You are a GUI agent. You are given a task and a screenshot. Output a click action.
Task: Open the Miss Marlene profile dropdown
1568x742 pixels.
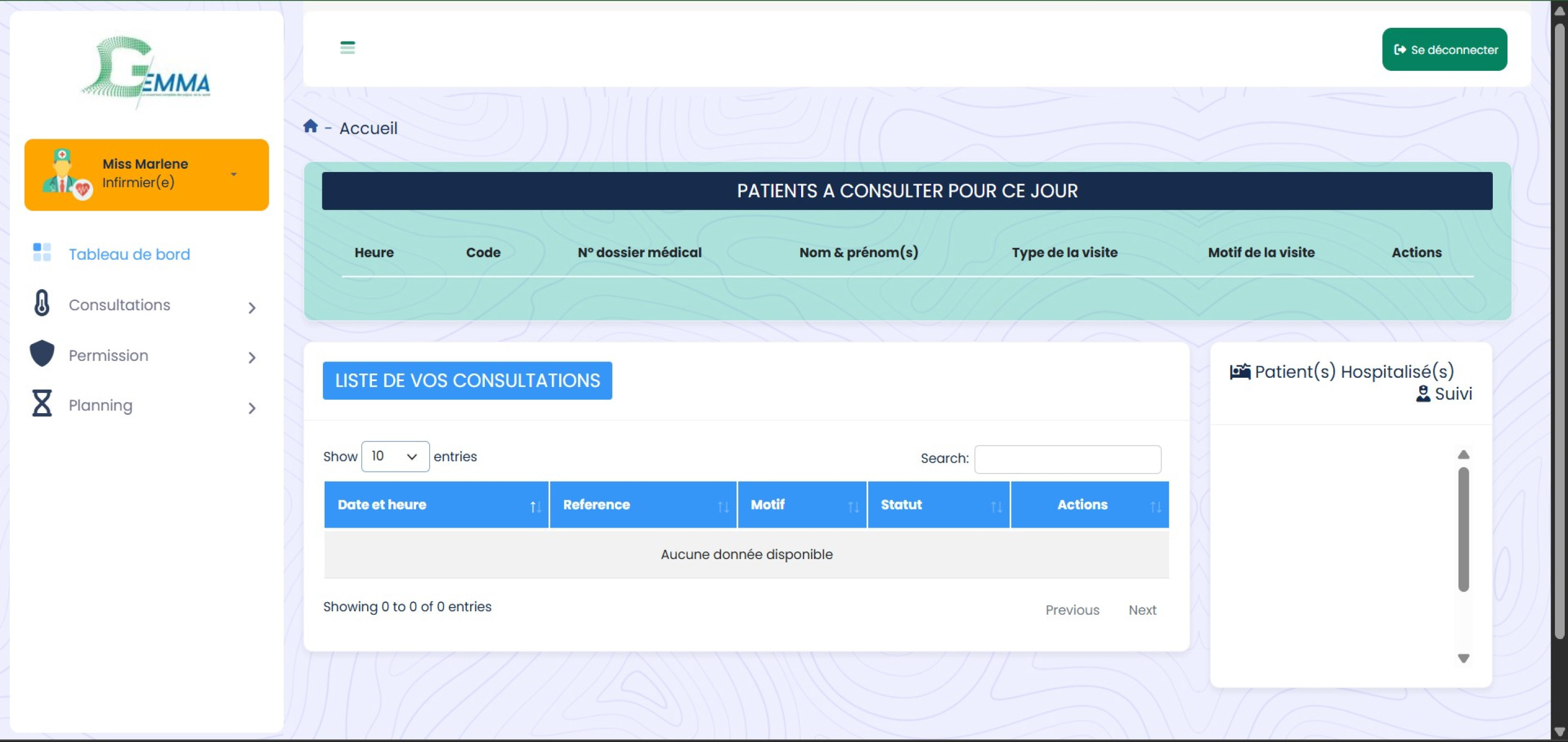click(x=233, y=175)
